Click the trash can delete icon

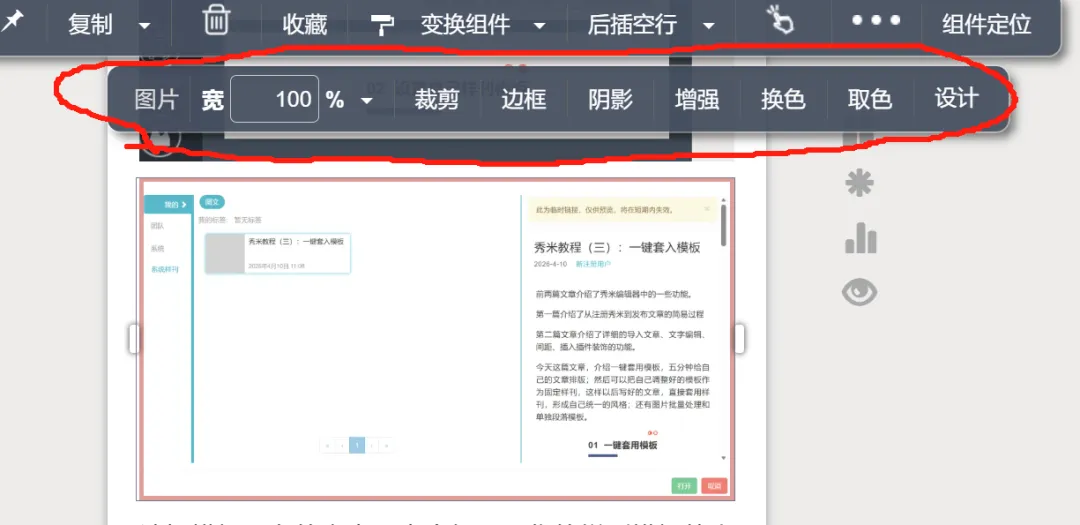click(x=216, y=21)
